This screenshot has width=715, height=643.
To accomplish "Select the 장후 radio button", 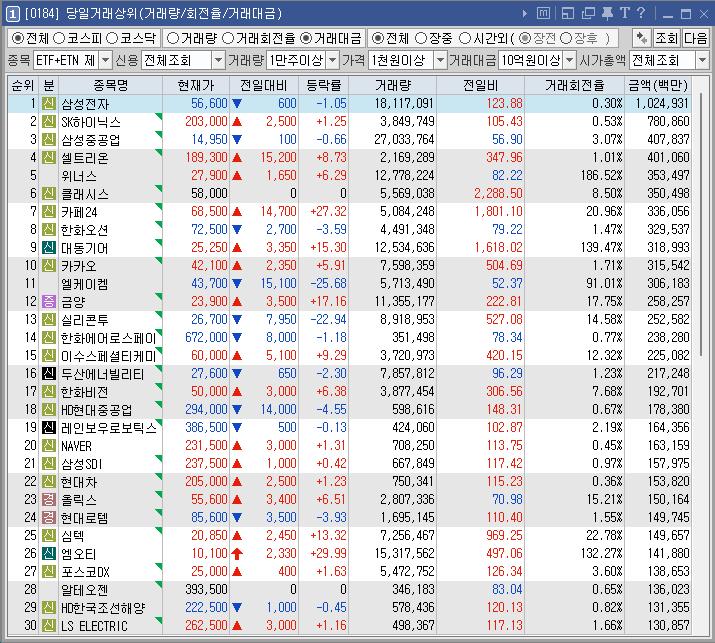I will pyautogui.click(x=565, y=38).
